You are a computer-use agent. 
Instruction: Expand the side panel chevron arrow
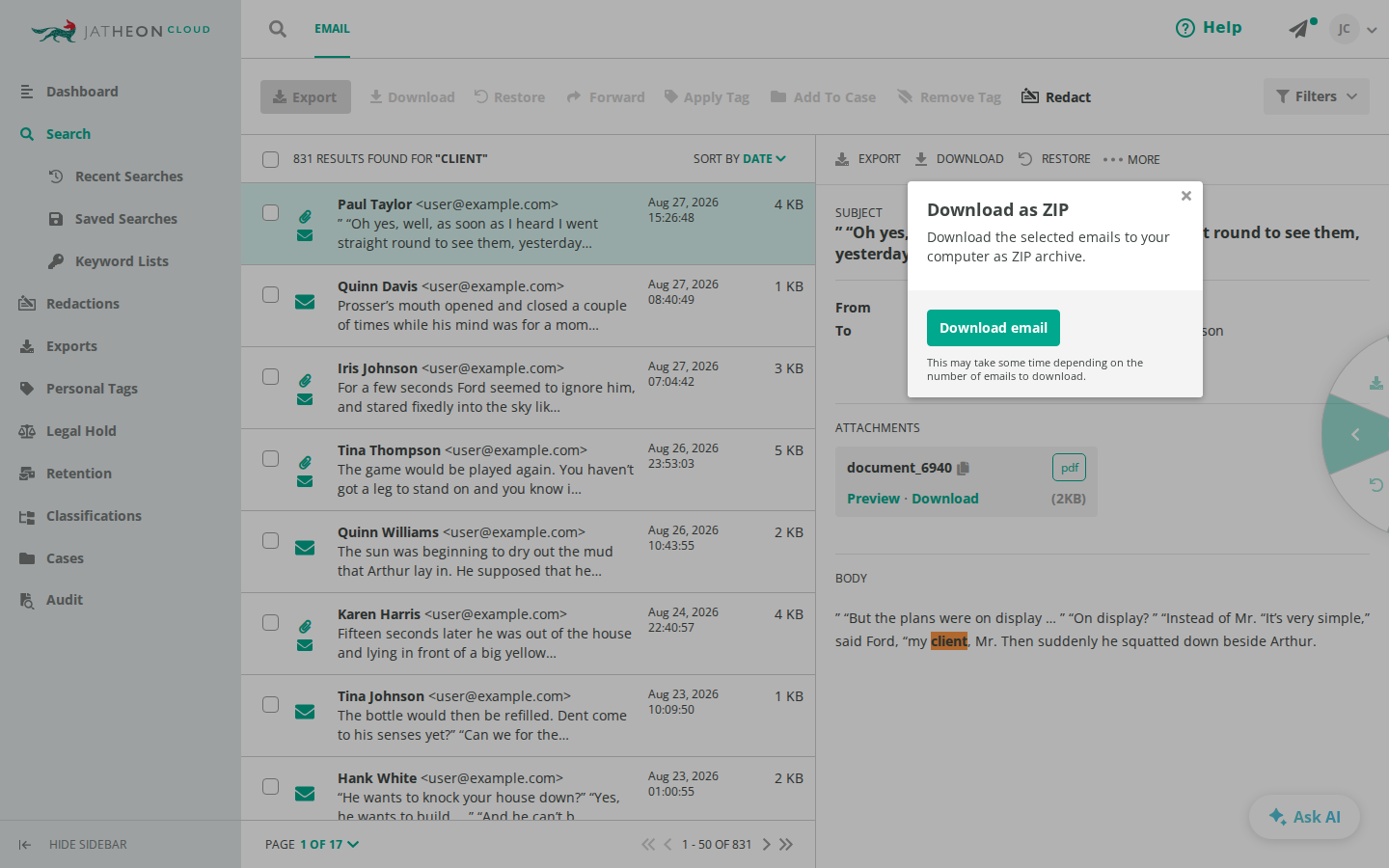click(x=1355, y=435)
